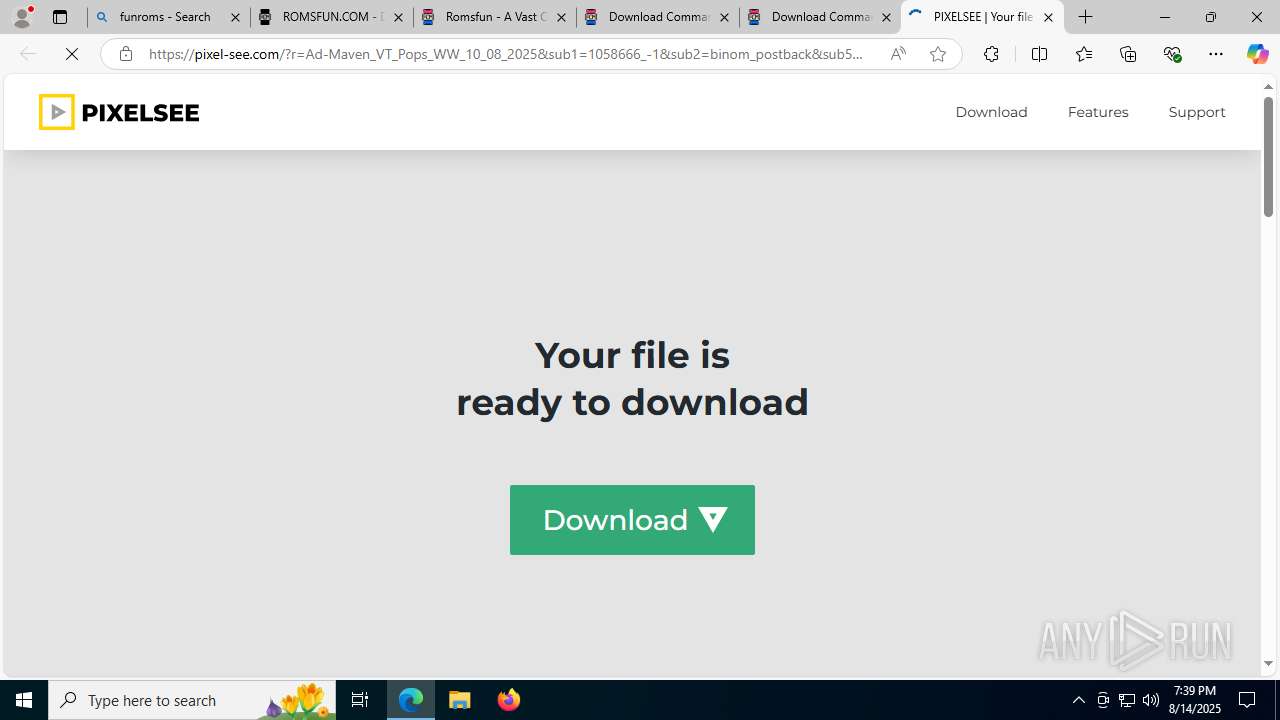
Task: Show hidden tray icons
Action: click(1078, 700)
